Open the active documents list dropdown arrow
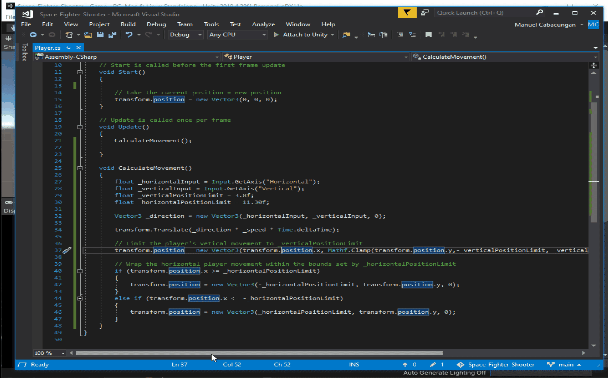The width and height of the screenshot is (608, 378). (x=595, y=48)
